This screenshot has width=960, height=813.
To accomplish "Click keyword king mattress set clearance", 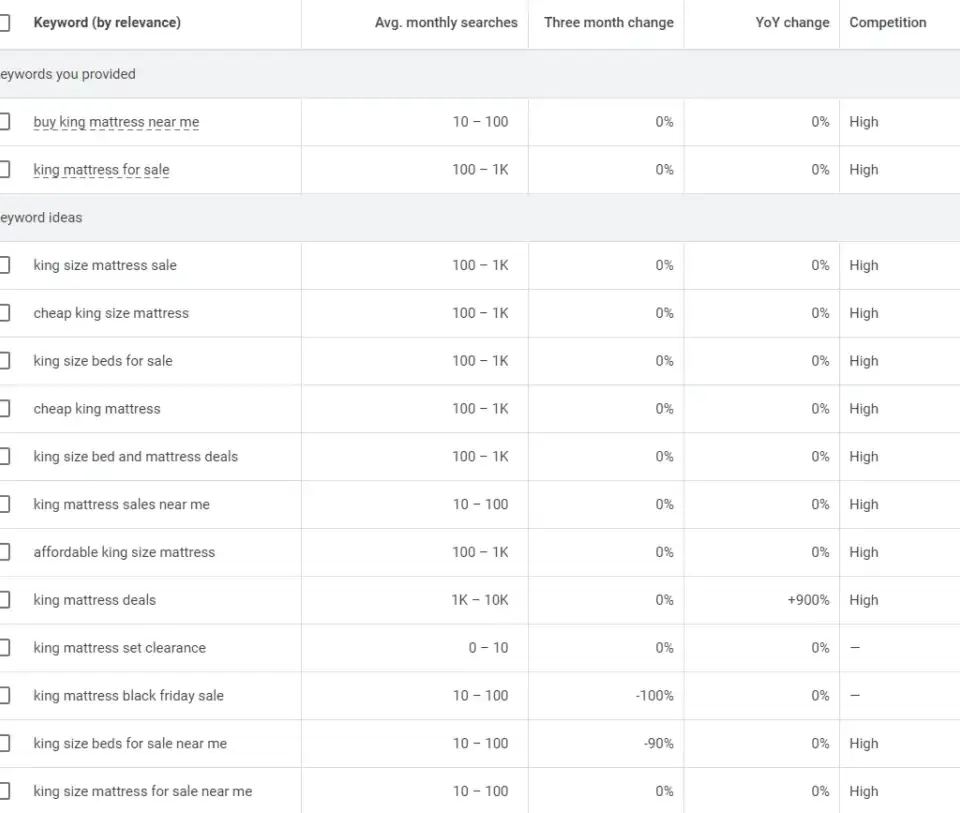I will coord(119,647).
